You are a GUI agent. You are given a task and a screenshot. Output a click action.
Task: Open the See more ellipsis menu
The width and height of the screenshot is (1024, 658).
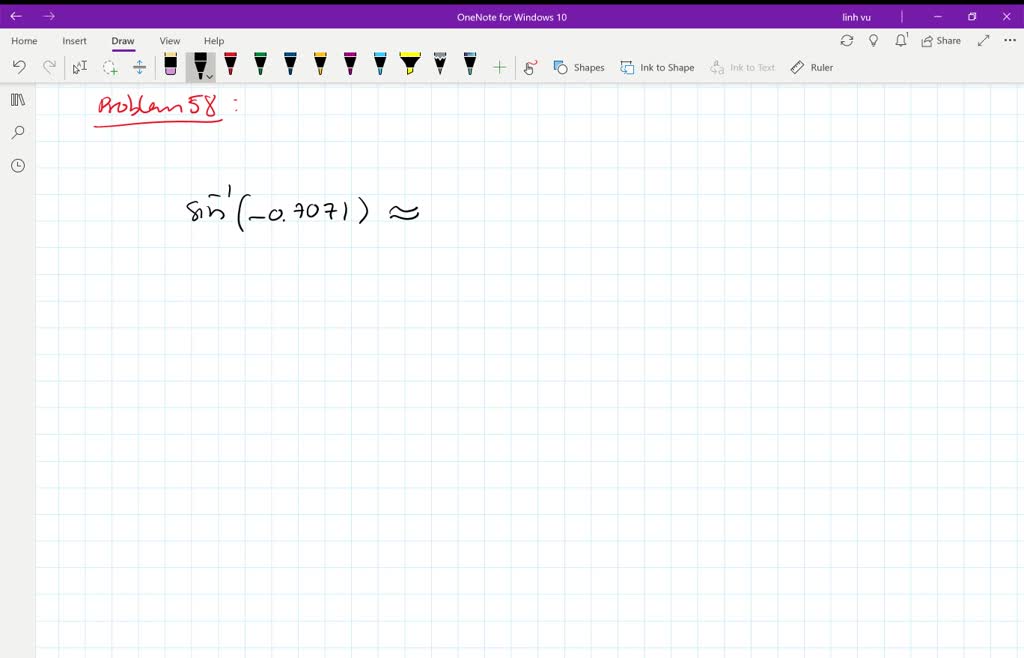[1010, 40]
